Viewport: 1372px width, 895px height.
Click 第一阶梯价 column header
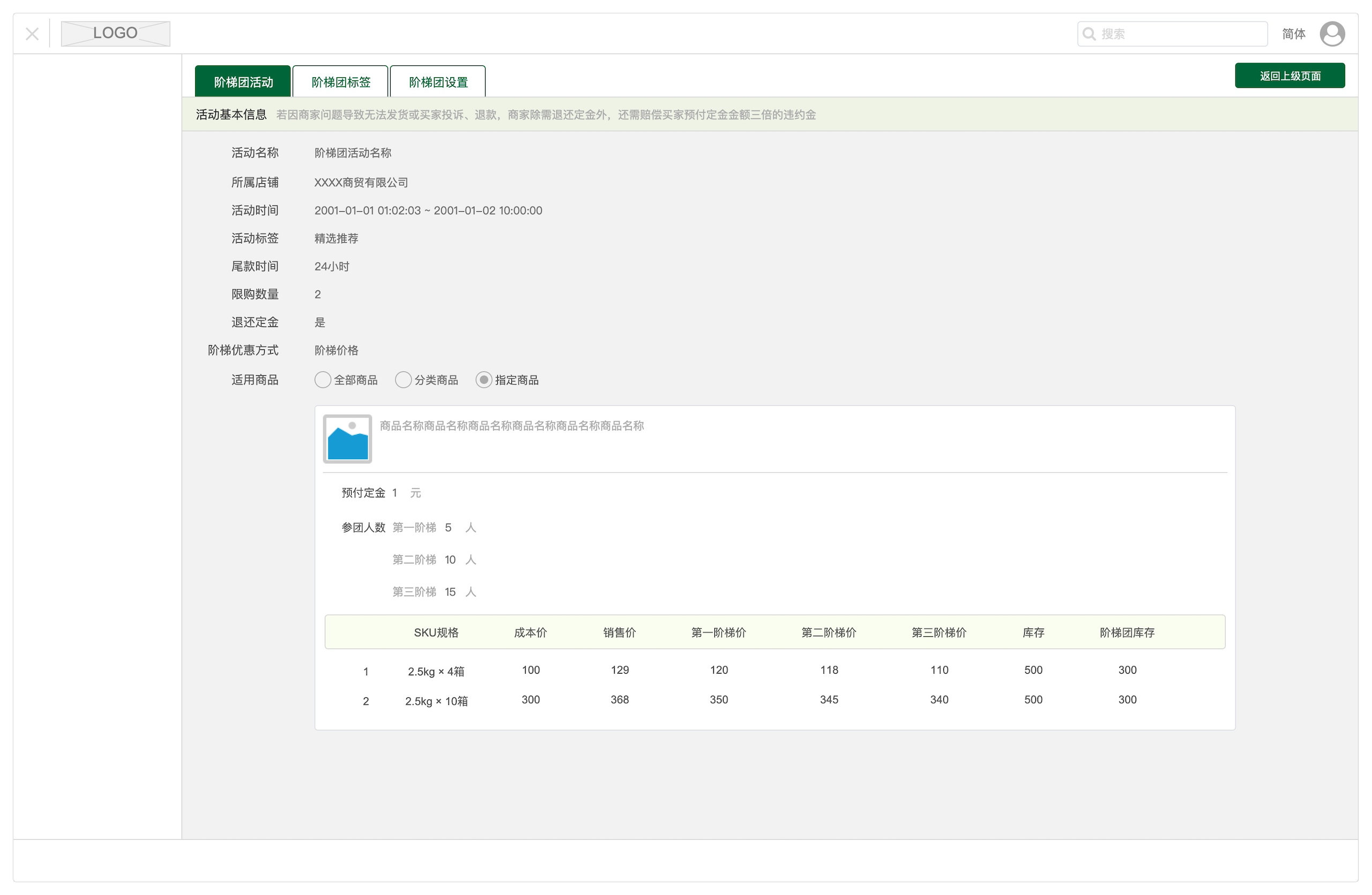point(719,632)
